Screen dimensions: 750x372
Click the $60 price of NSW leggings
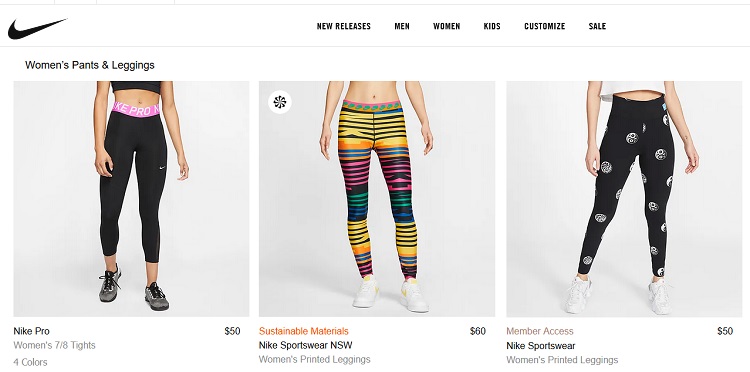pyautogui.click(x=478, y=331)
